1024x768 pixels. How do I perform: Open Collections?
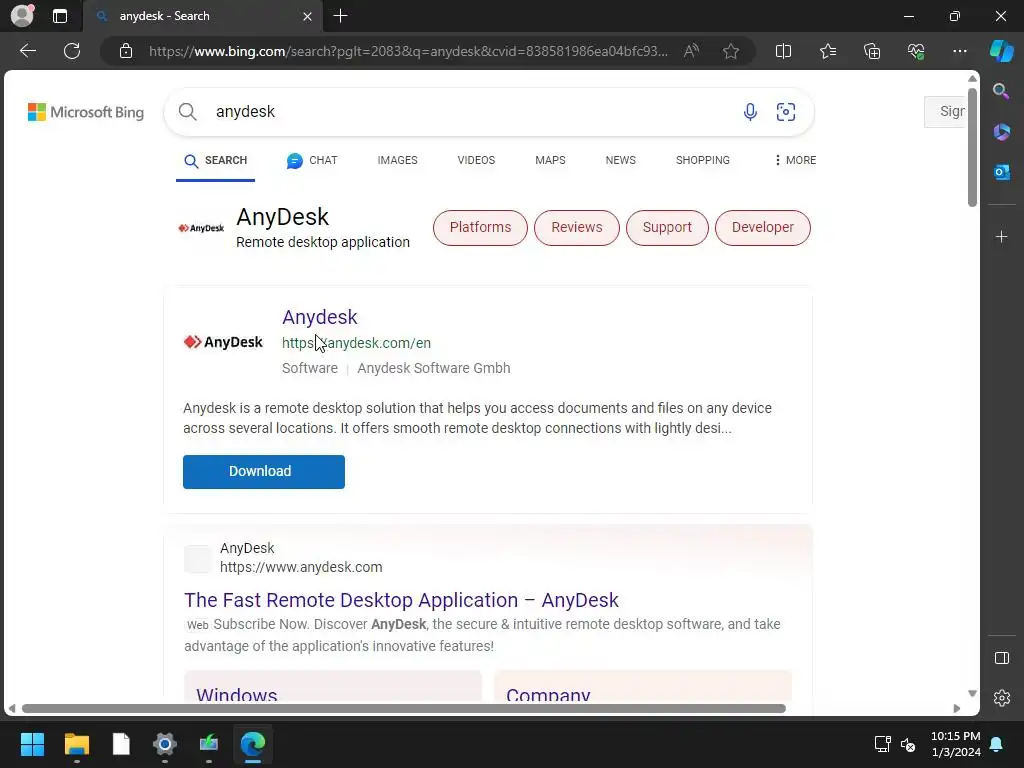coord(872,51)
